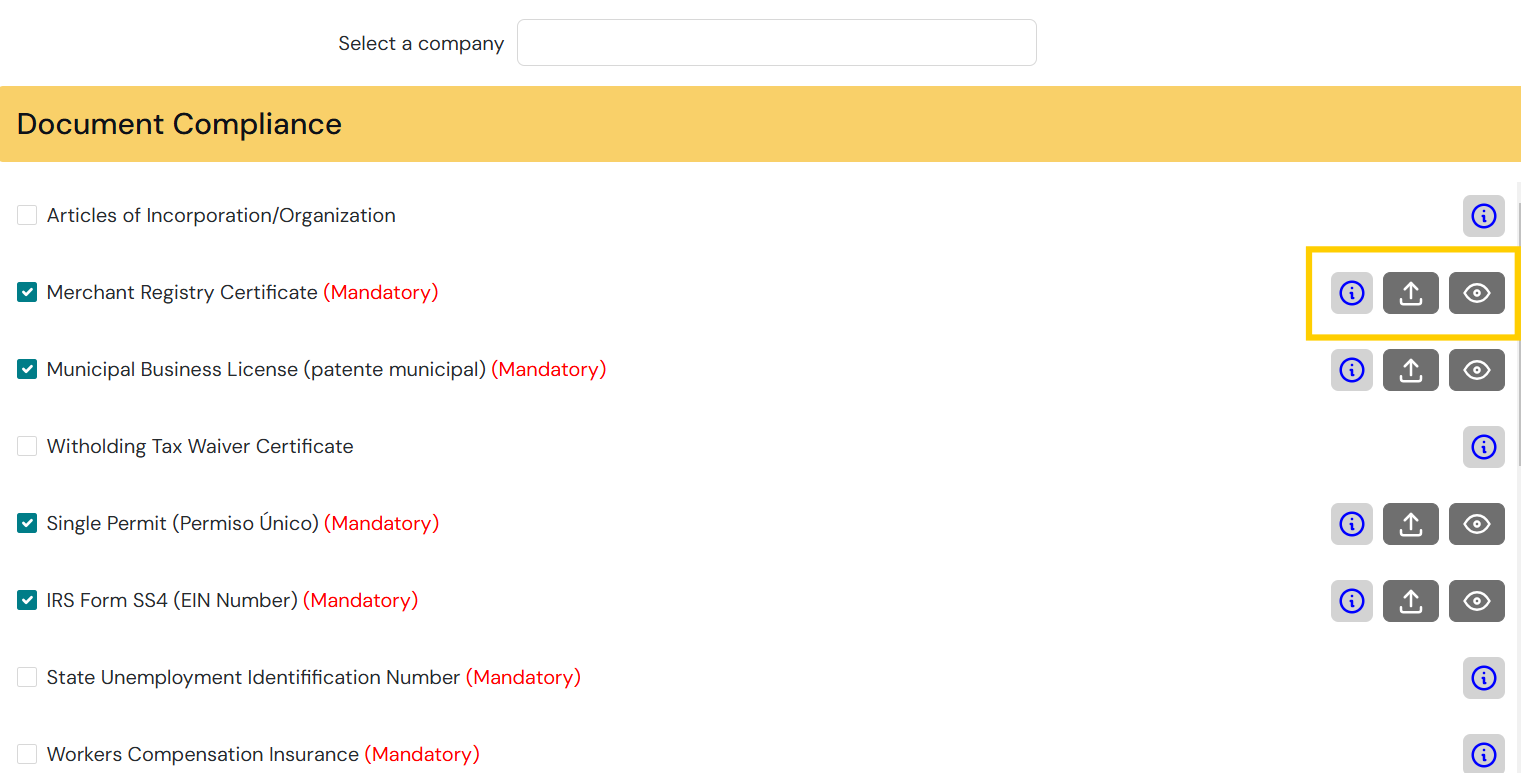Preview Municipal Business License via eye icon
The height and width of the screenshot is (777, 1521).
(1476, 370)
